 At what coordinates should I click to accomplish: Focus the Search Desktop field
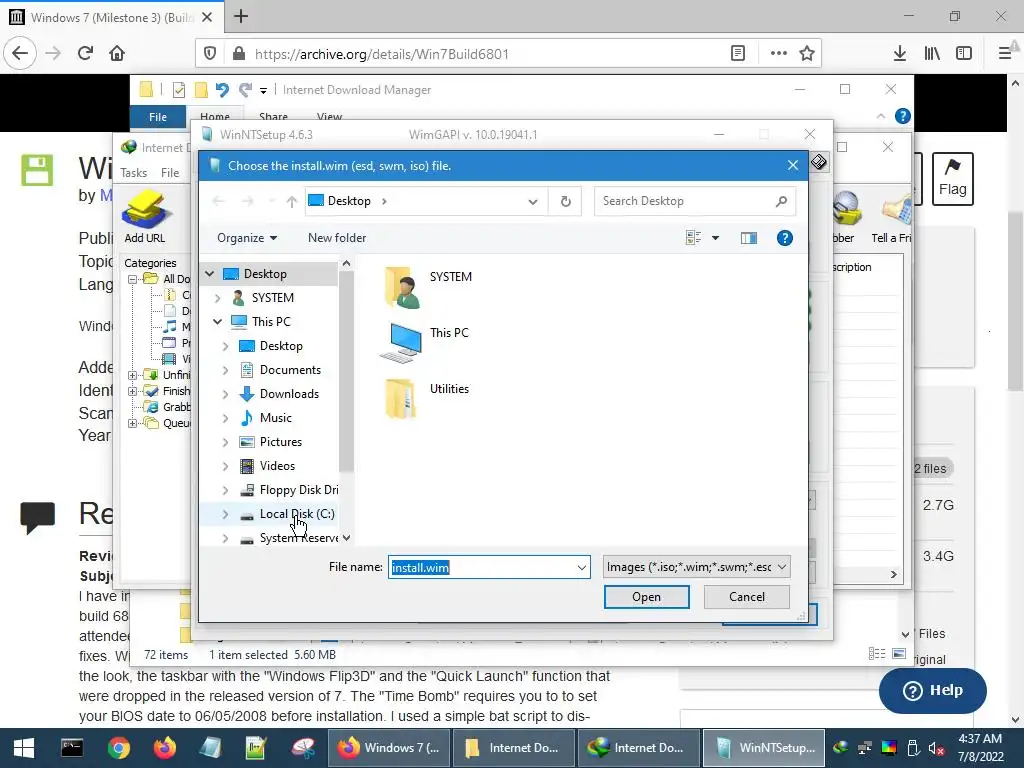pyautogui.click(x=695, y=201)
